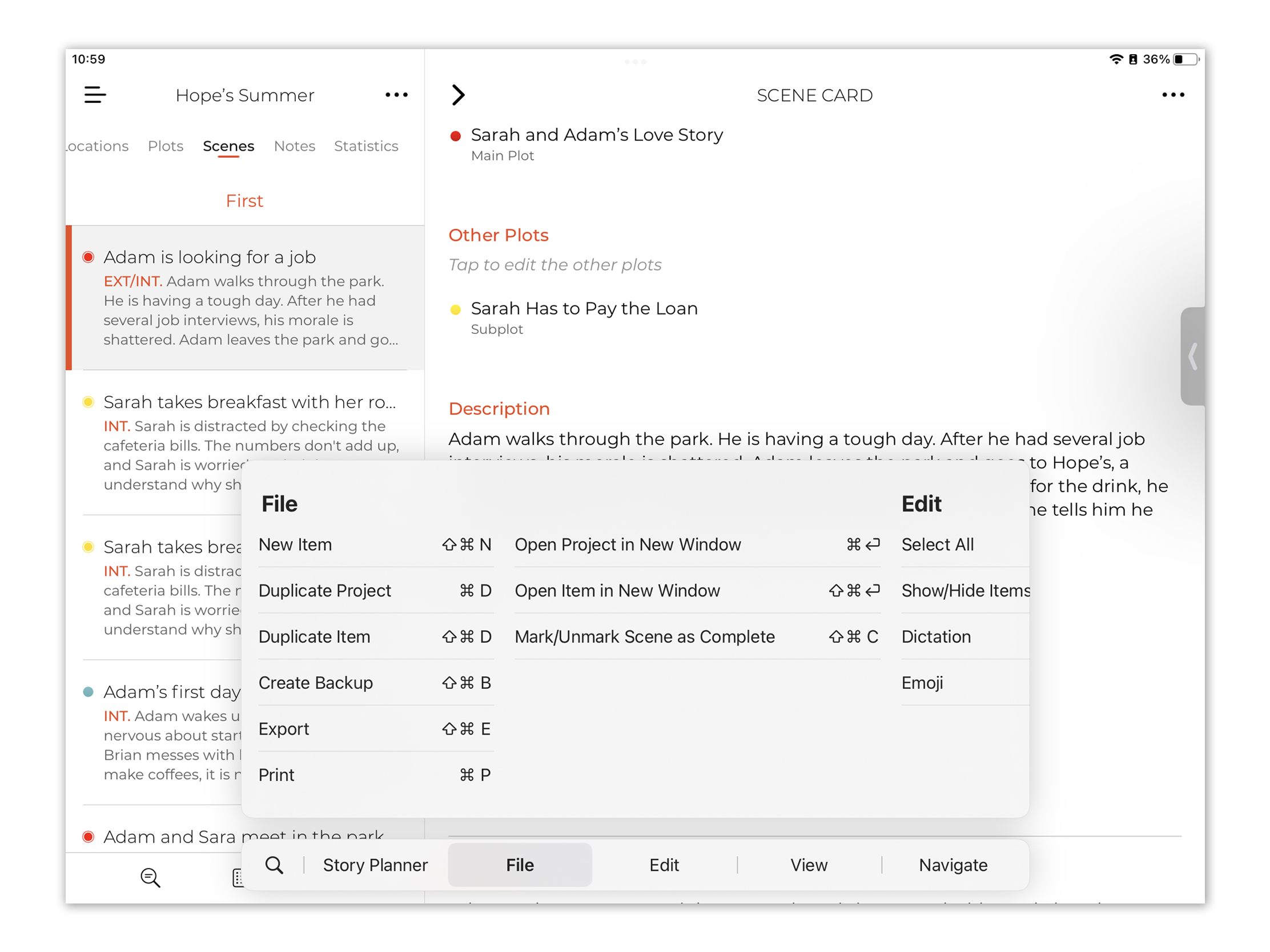1270x952 pixels.
Task: Open Scene Card more options menu
Action: coord(1172,95)
